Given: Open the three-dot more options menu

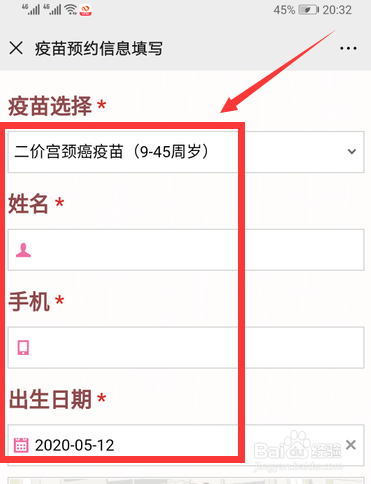Looking at the screenshot, I should pos(348,48).
